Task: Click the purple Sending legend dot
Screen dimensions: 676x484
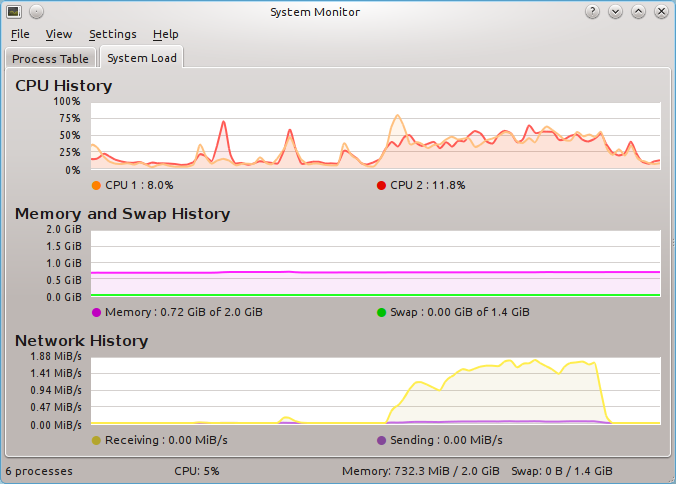Action: coord(381,440)
